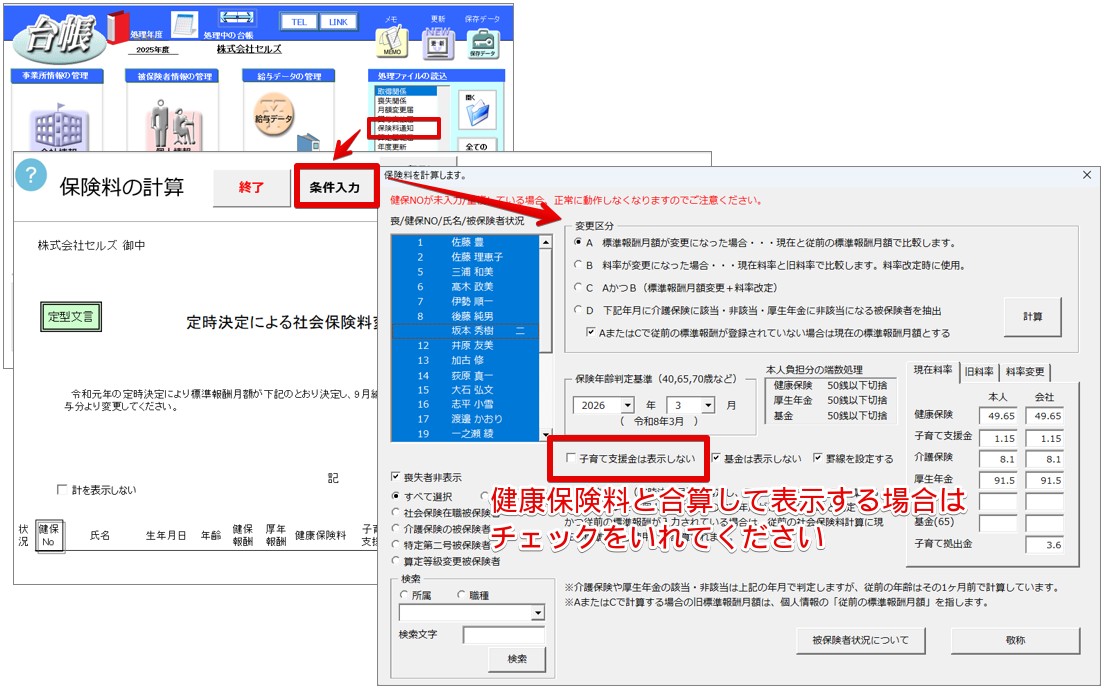Viewport: 1105px width, 690px height.
Task: Click the calendar icon beside 処理年度
Action: click(184, 25)
